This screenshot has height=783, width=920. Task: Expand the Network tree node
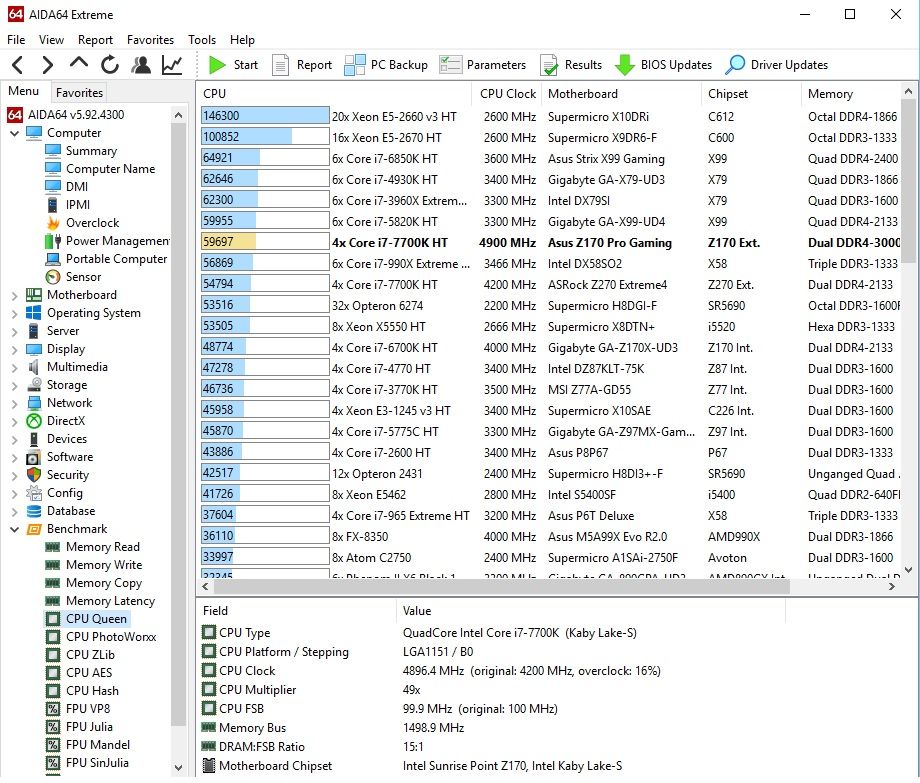(x=15, y=404)
